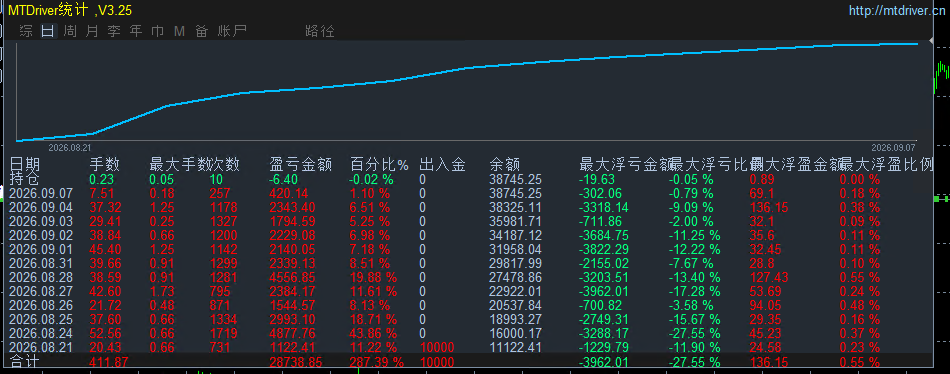Click the blue equity curve chart
The height and width of the screenshot is (374, 950).
click(x=467, y=91)
